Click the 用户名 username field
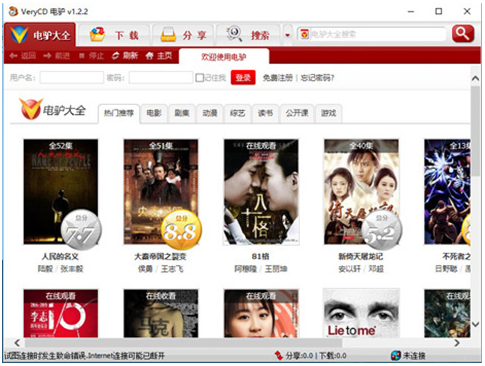Image resolution: width=485 pixels, height=366 pixels. pos(72,78)
